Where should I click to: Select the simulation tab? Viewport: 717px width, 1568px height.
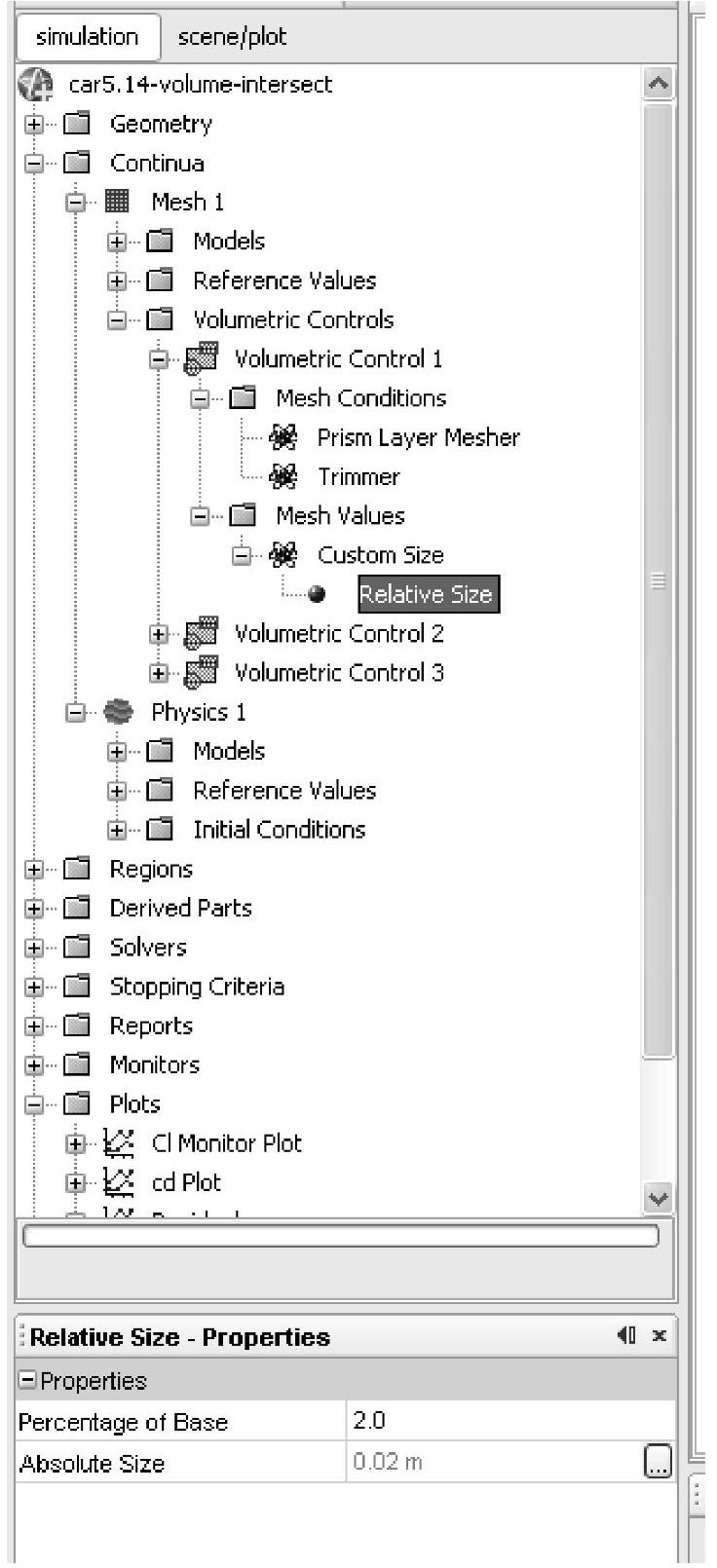[x=87, y=37]
